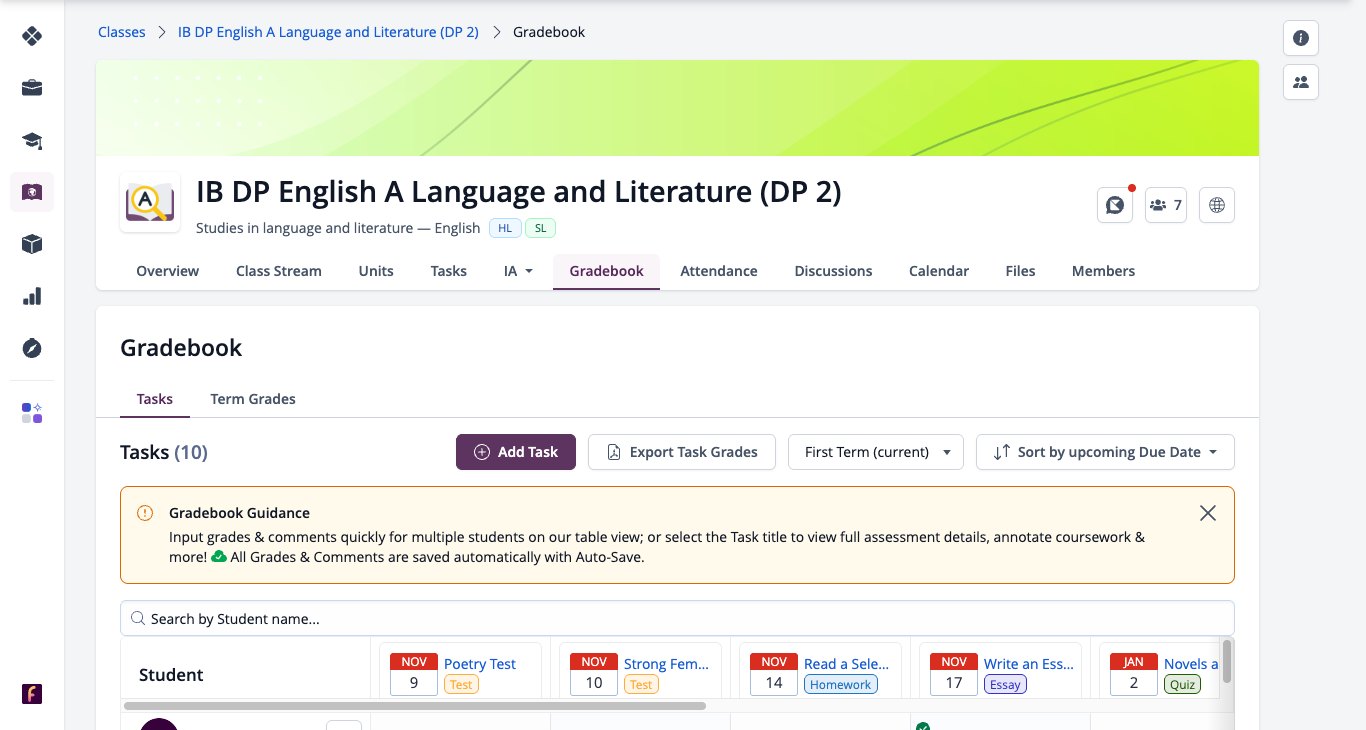Open the Attendance tab

pyautogui.click(x=719, y=271)
